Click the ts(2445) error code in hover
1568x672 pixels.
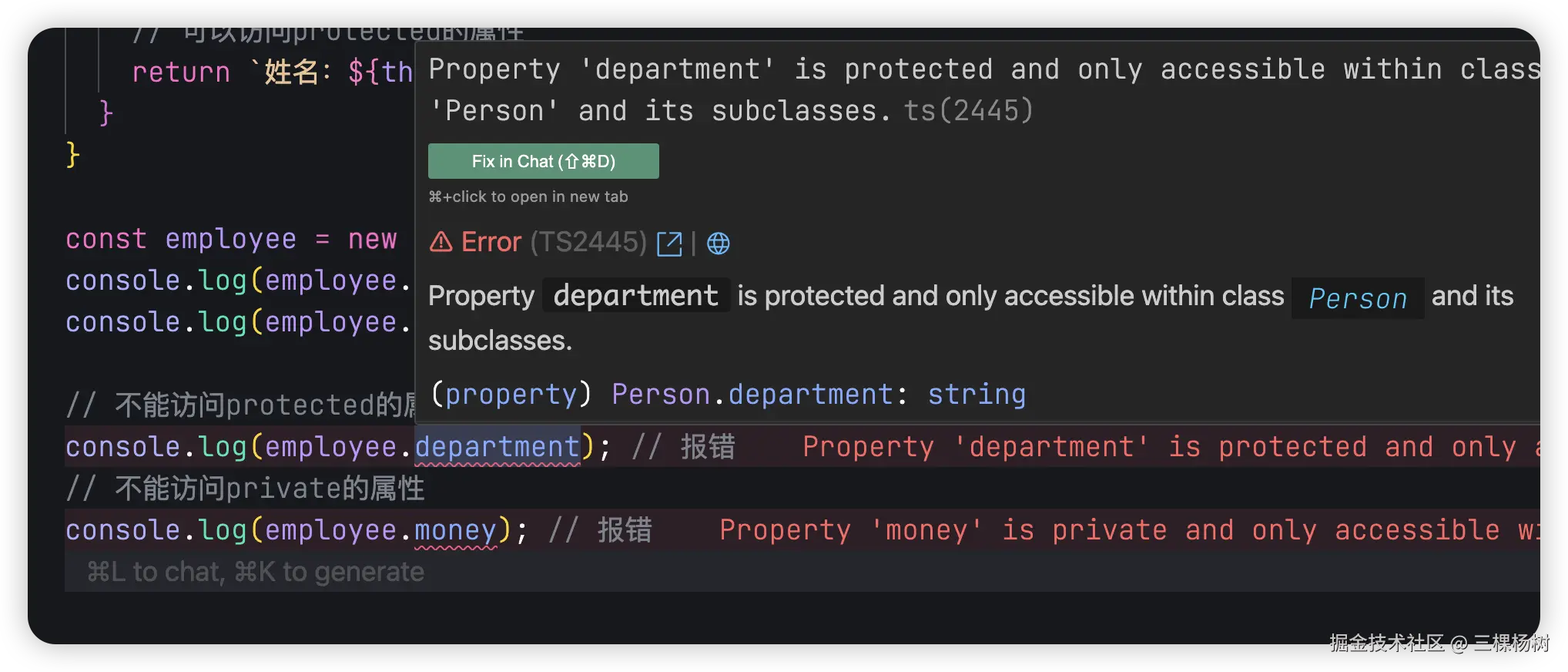click(x=967, y=111)
